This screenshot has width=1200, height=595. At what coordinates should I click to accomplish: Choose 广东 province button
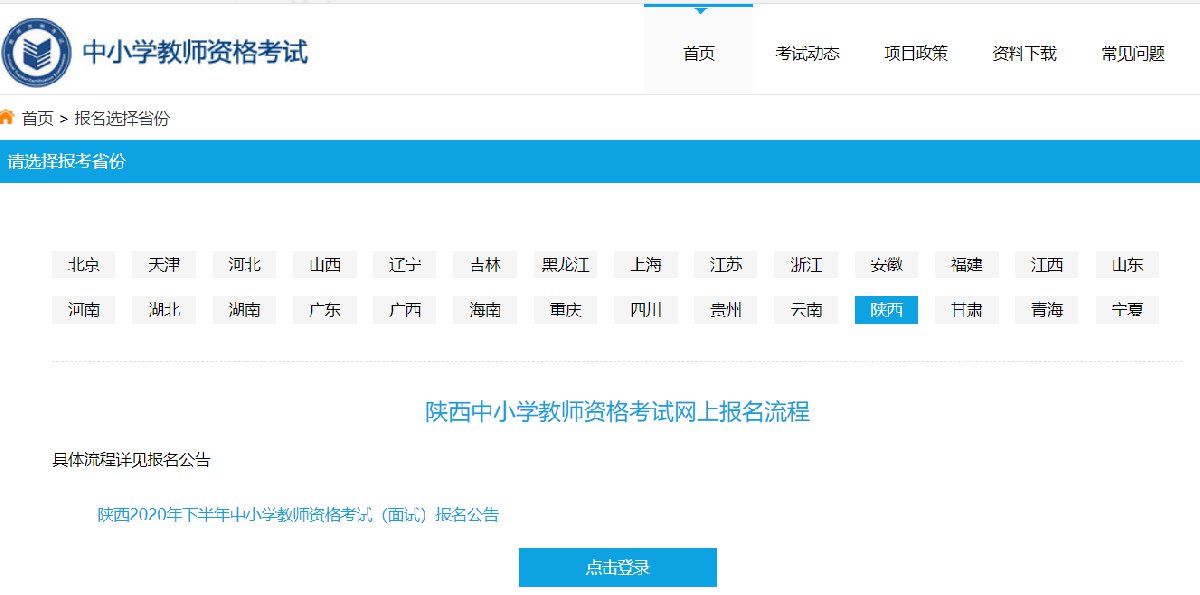pyautogui.click(x=325, y=310)
